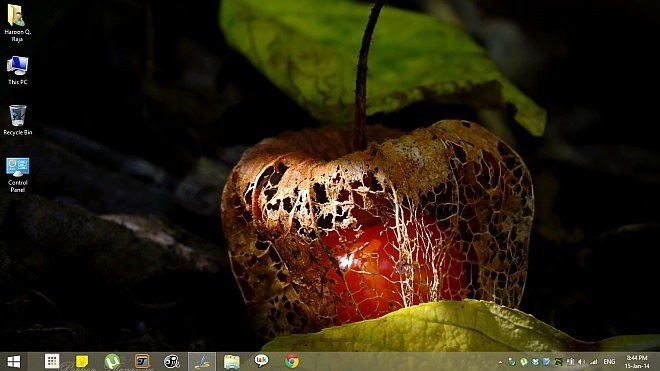Click the blue checkmark tray icon
Image resolution: width=660 pixels, height=371 pixels.
click(546, 362)
